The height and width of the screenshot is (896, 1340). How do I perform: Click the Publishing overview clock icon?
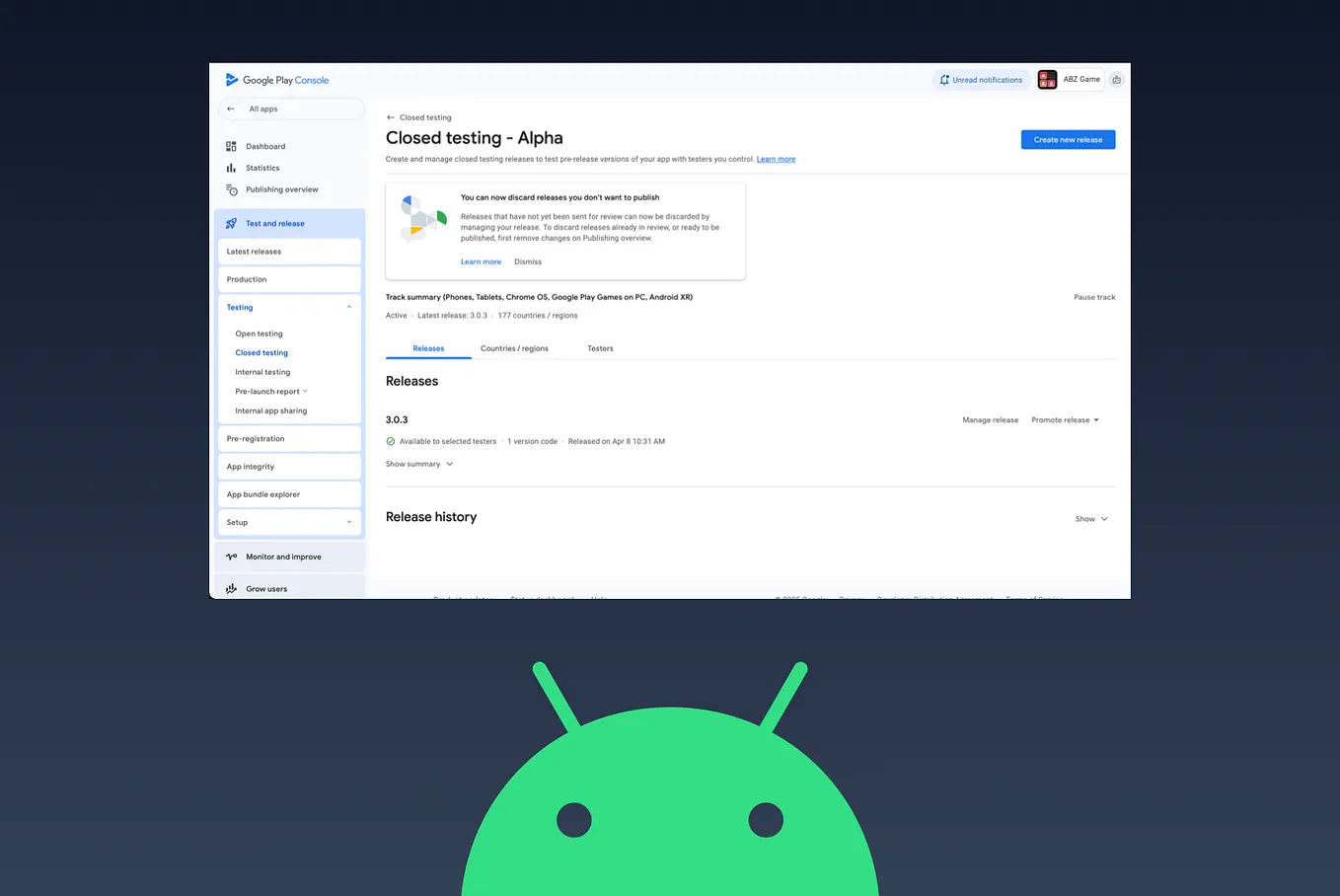click(x=232, y=189)
